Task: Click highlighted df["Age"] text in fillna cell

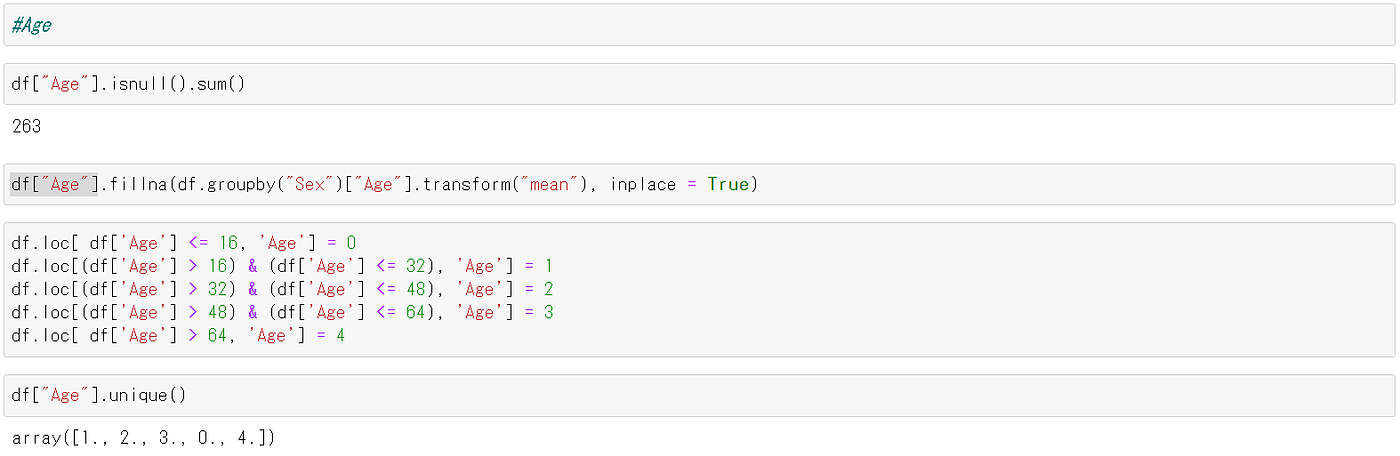Action: [54, 184]
